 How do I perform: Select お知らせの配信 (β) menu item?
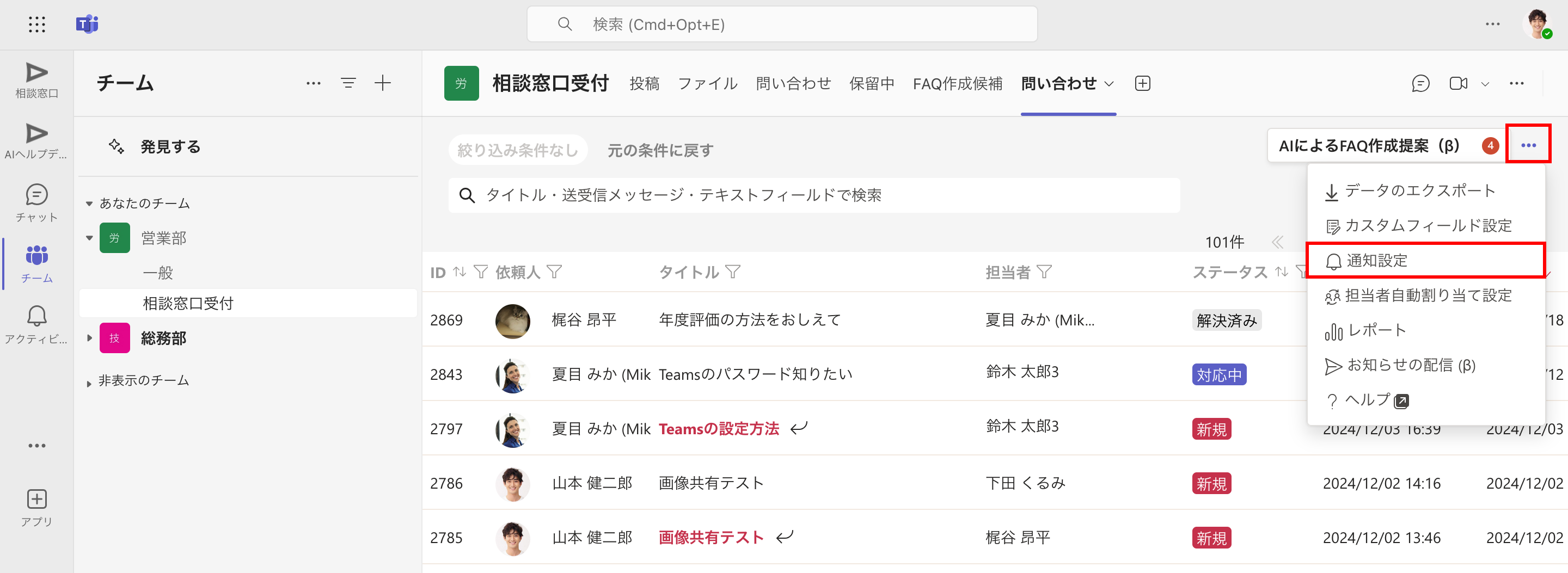click(1425, 365)
